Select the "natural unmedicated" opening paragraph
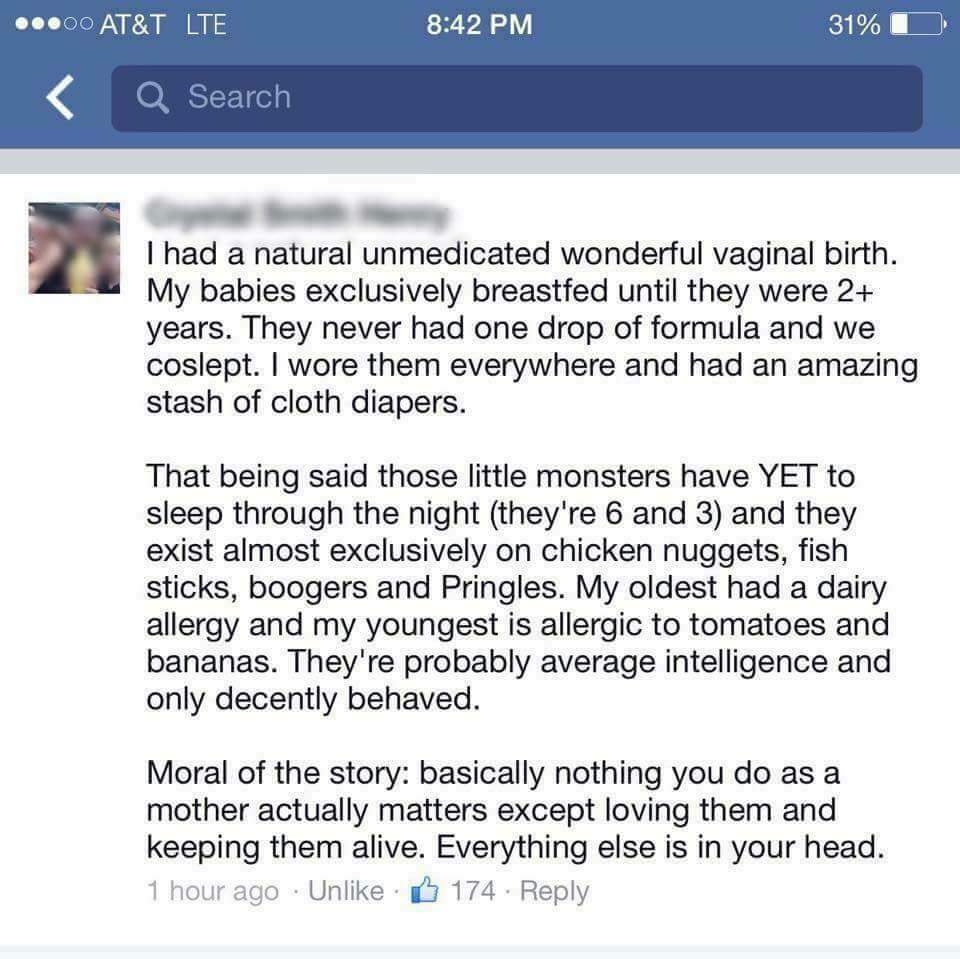The image size is (960, 959). pyautogui.click(x=532, y=328)
